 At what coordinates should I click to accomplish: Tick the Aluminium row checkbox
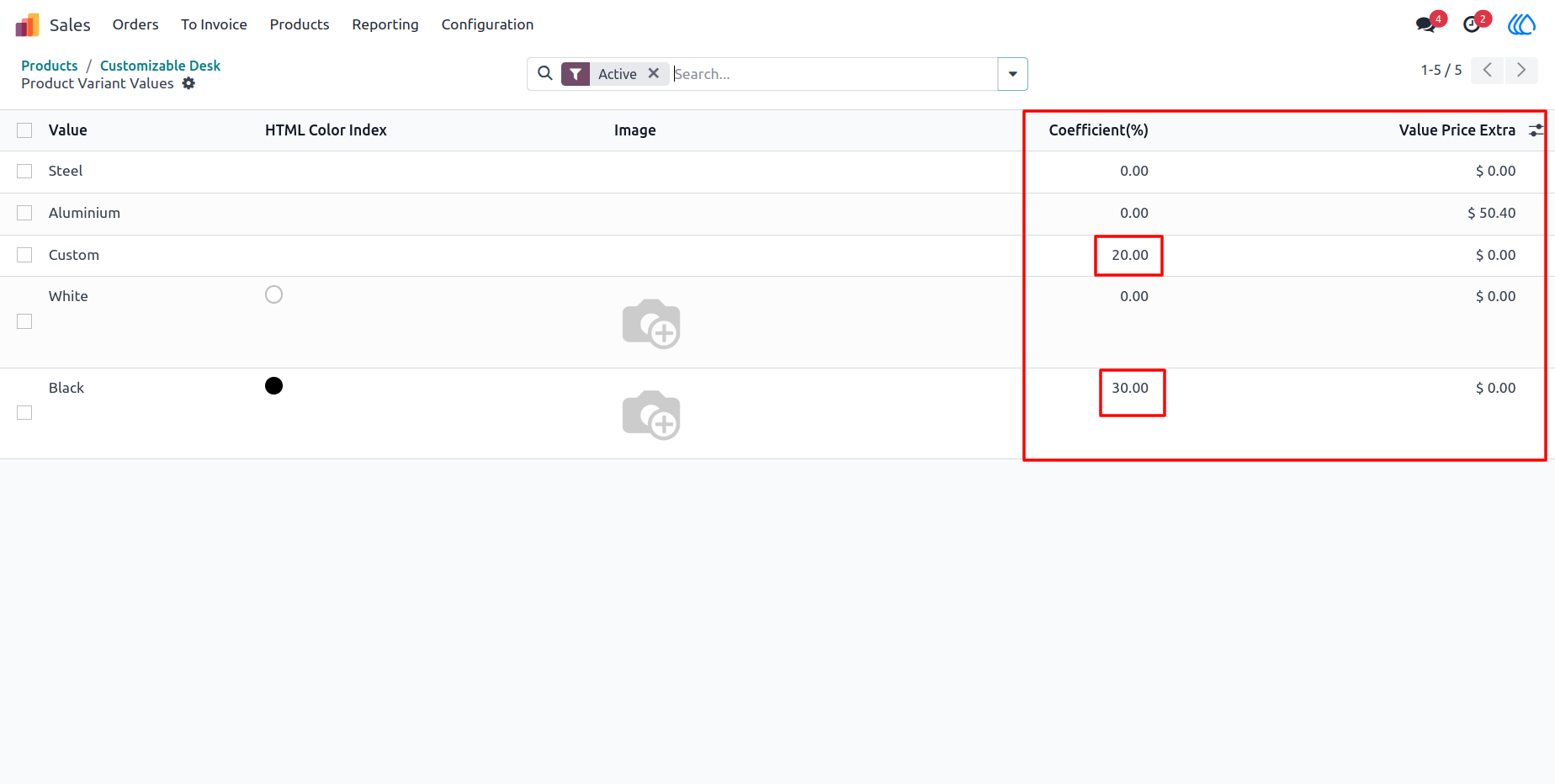pos(24,214)
